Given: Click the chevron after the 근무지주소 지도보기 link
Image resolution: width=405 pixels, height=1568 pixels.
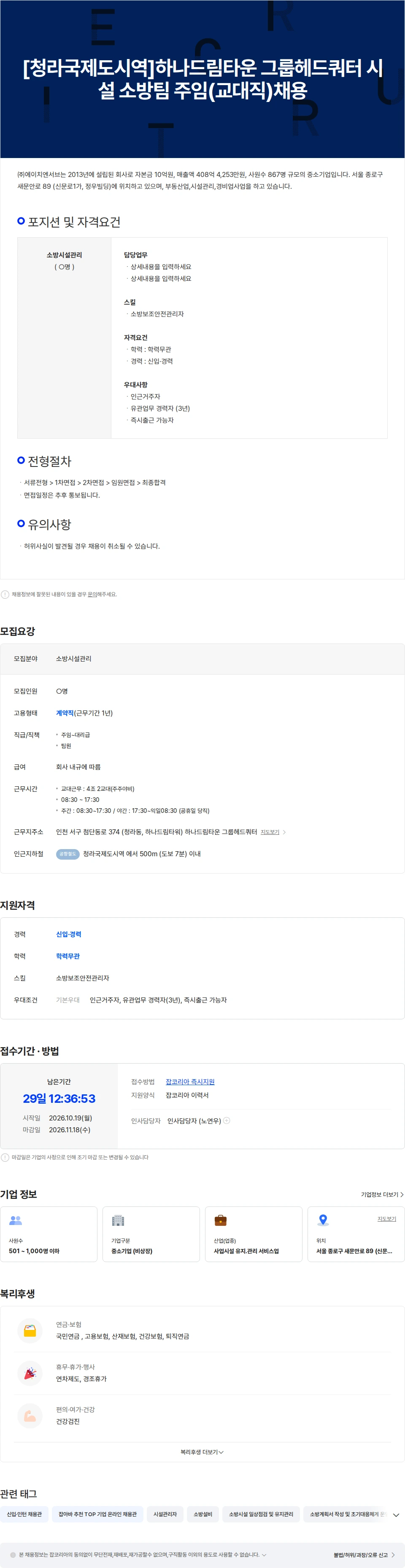Looking at the screenshot, I should [284, 832].
